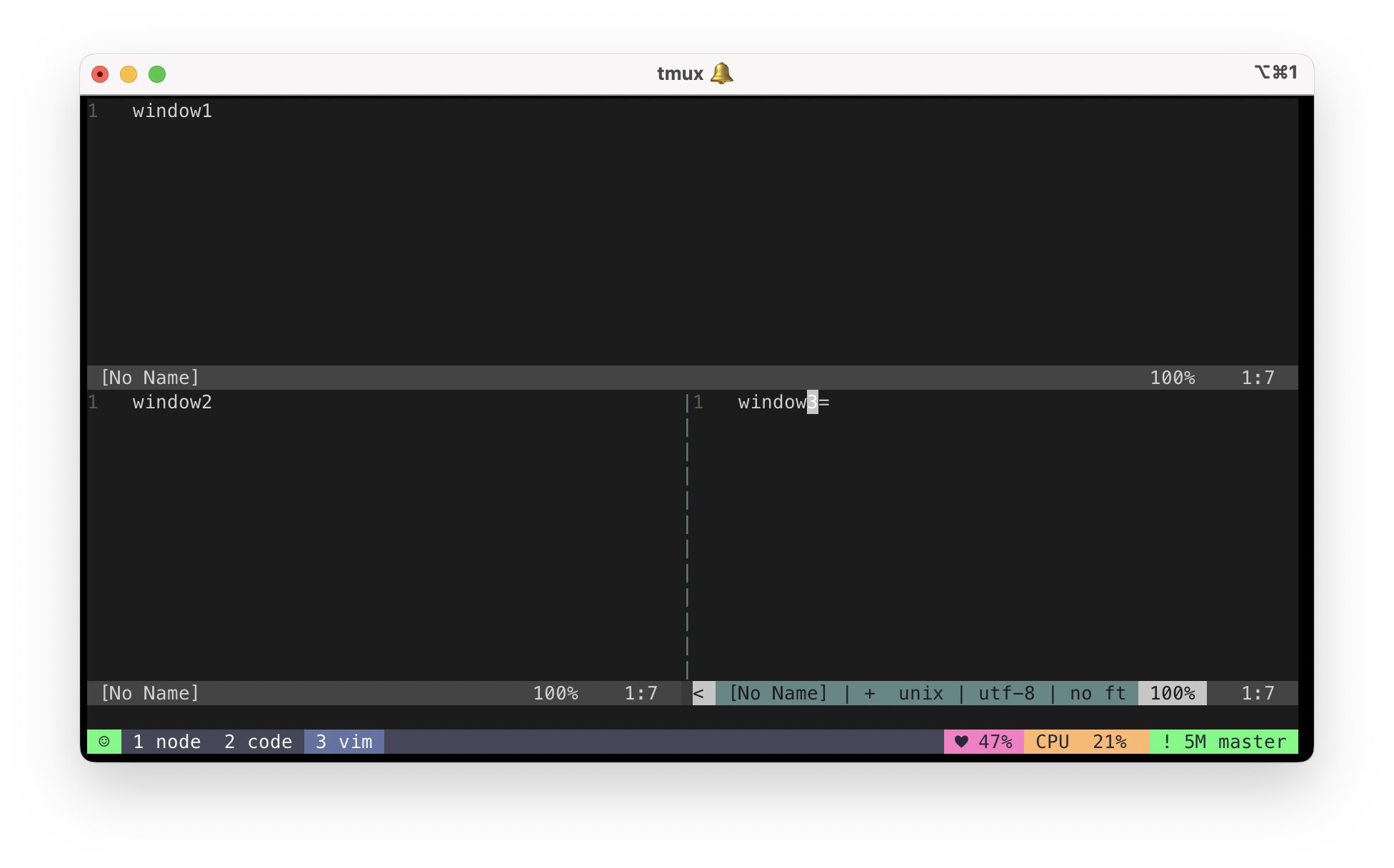
Task: Click the exclamation mark before 5M master
Action: point(1165,742)
